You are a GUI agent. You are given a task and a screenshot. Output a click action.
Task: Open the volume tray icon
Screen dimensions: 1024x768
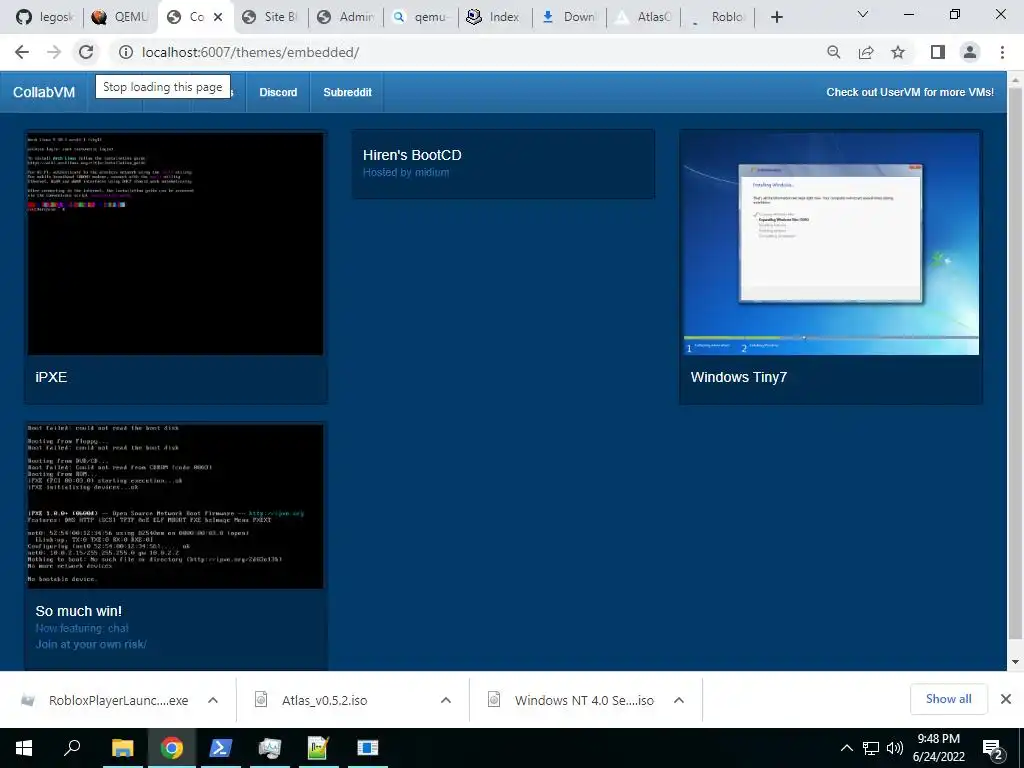(x=895, y=748)
